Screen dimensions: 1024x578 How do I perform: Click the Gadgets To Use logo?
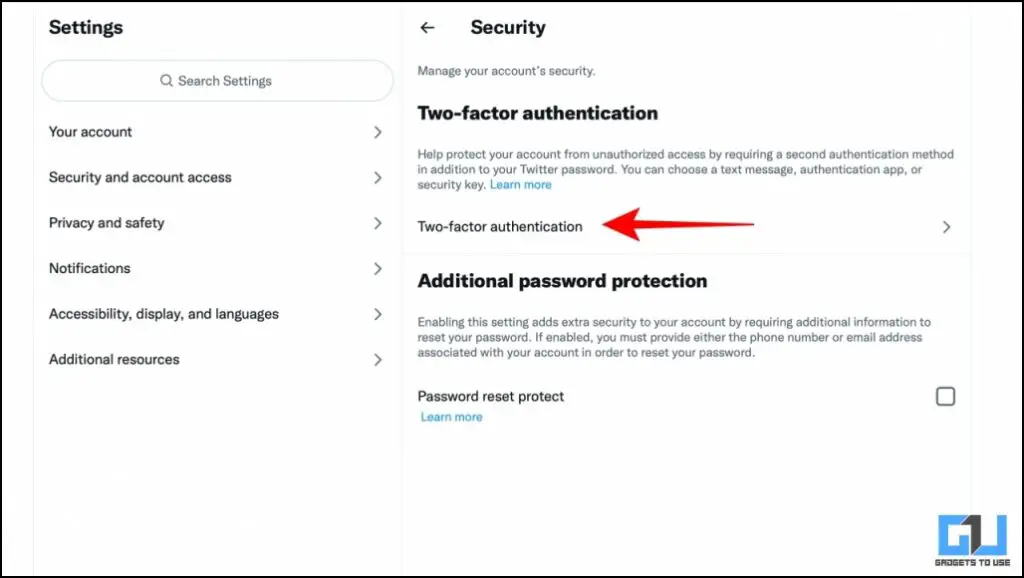click(x=972, y=539)
